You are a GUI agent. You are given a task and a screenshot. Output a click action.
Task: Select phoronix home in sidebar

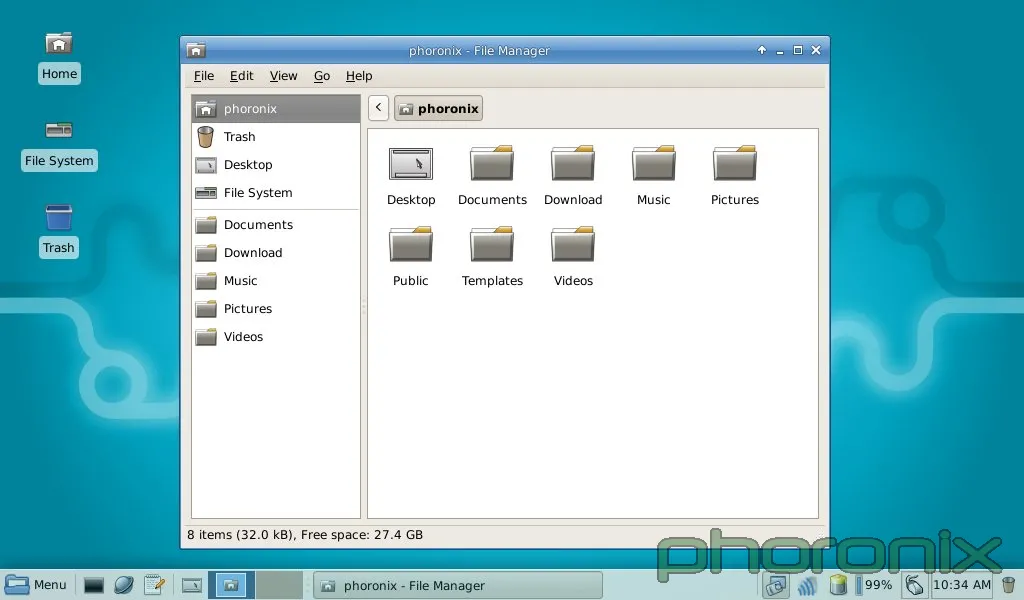pyautogui.click(x=276, y=108)
